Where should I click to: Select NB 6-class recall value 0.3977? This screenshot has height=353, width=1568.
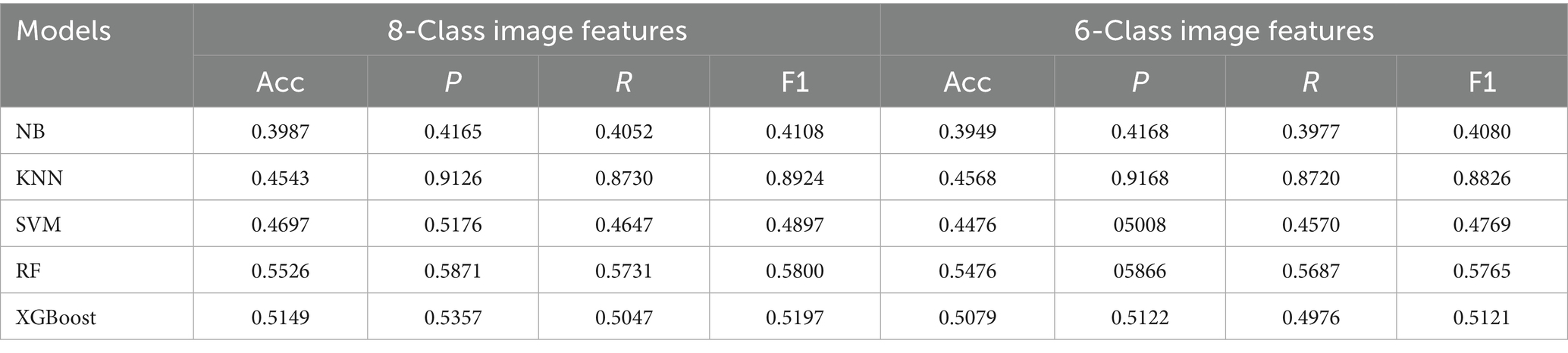pyautogui.click(x=1311, y=132)
